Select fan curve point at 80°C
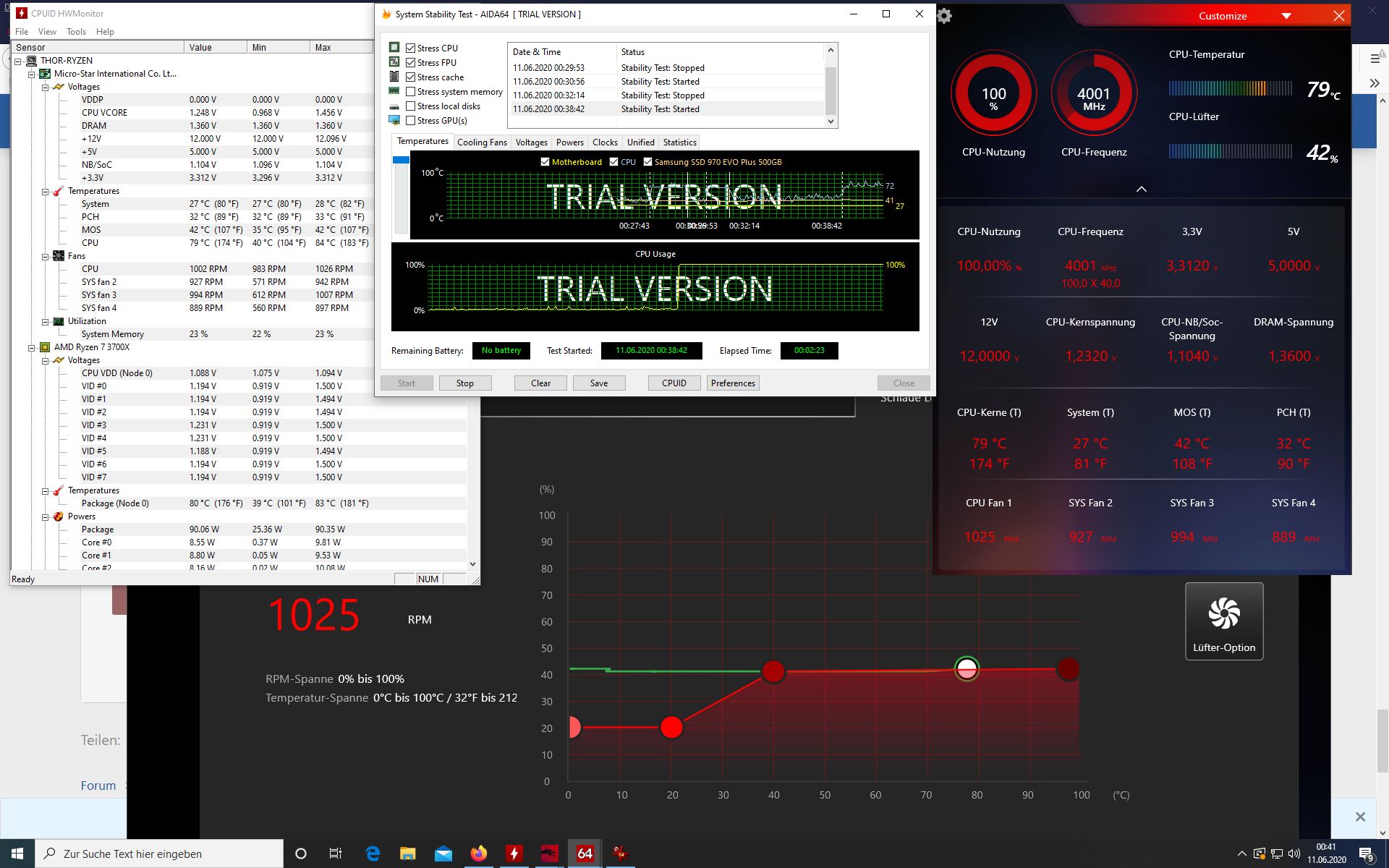Image resolution: width=1389 pixels, height=868 pixels. click(x=967, y=669)
